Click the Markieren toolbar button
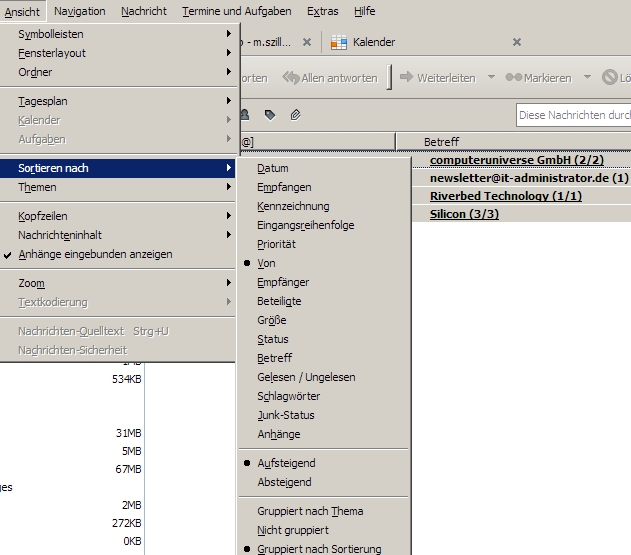Viewport: 631px width, 555px height. click(x=539, y=78)
